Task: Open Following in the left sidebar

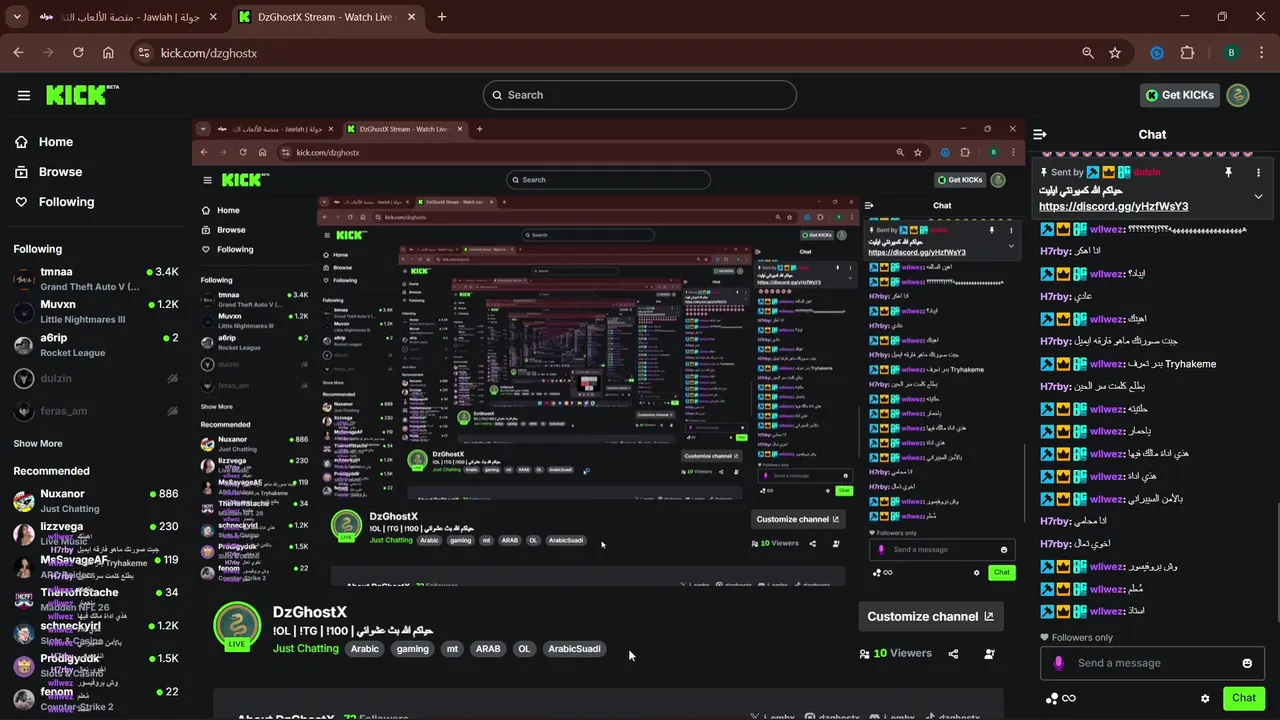Action: coord(54,202)
